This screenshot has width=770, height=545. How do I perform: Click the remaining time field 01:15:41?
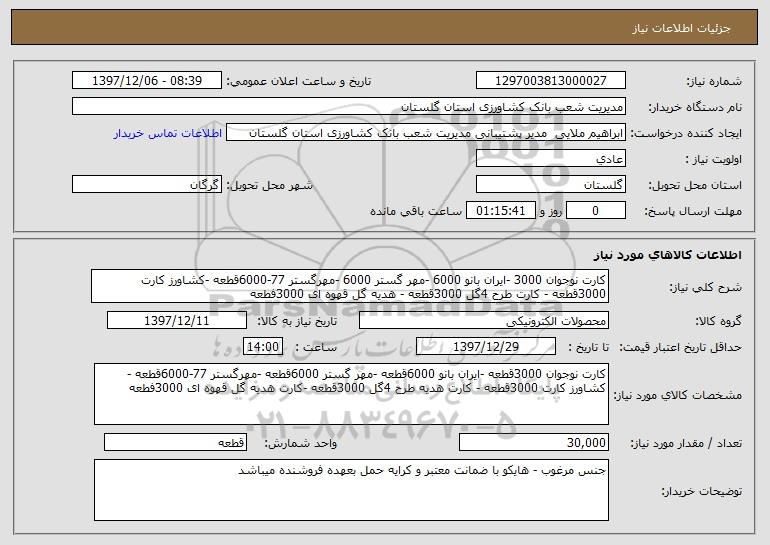pyautogui.click(x=500, y=210)
